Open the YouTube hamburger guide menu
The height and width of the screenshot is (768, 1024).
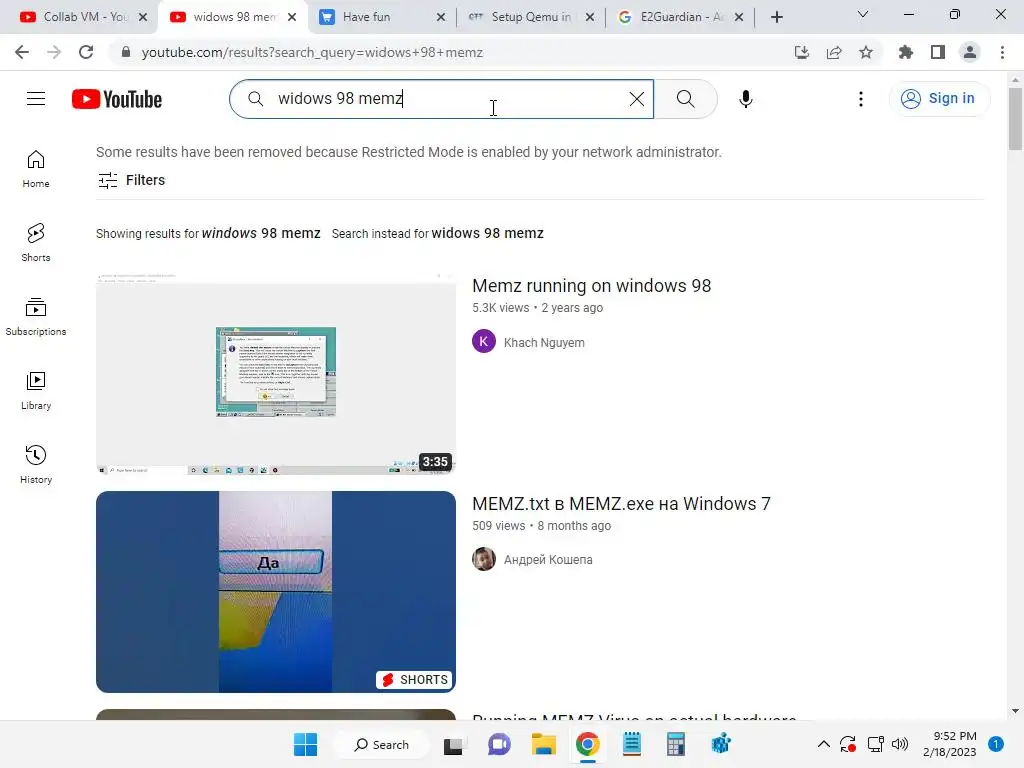(36, 99)
